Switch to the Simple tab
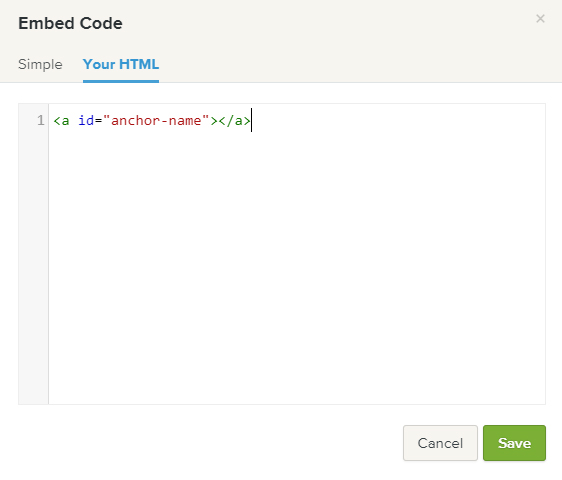The image size is (562, 480). point(40,65)
